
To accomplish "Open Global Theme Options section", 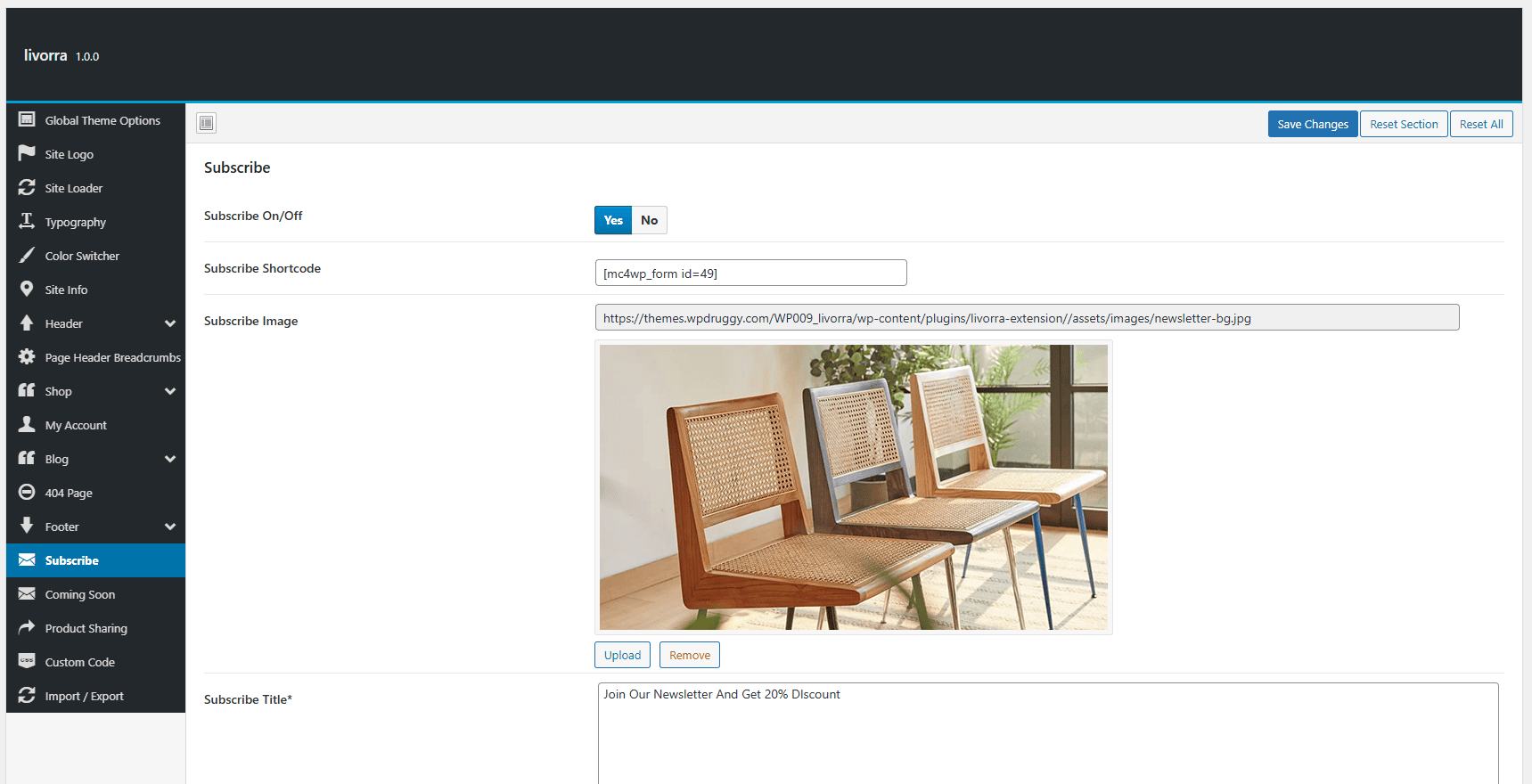I will click(x=96, y=120).
